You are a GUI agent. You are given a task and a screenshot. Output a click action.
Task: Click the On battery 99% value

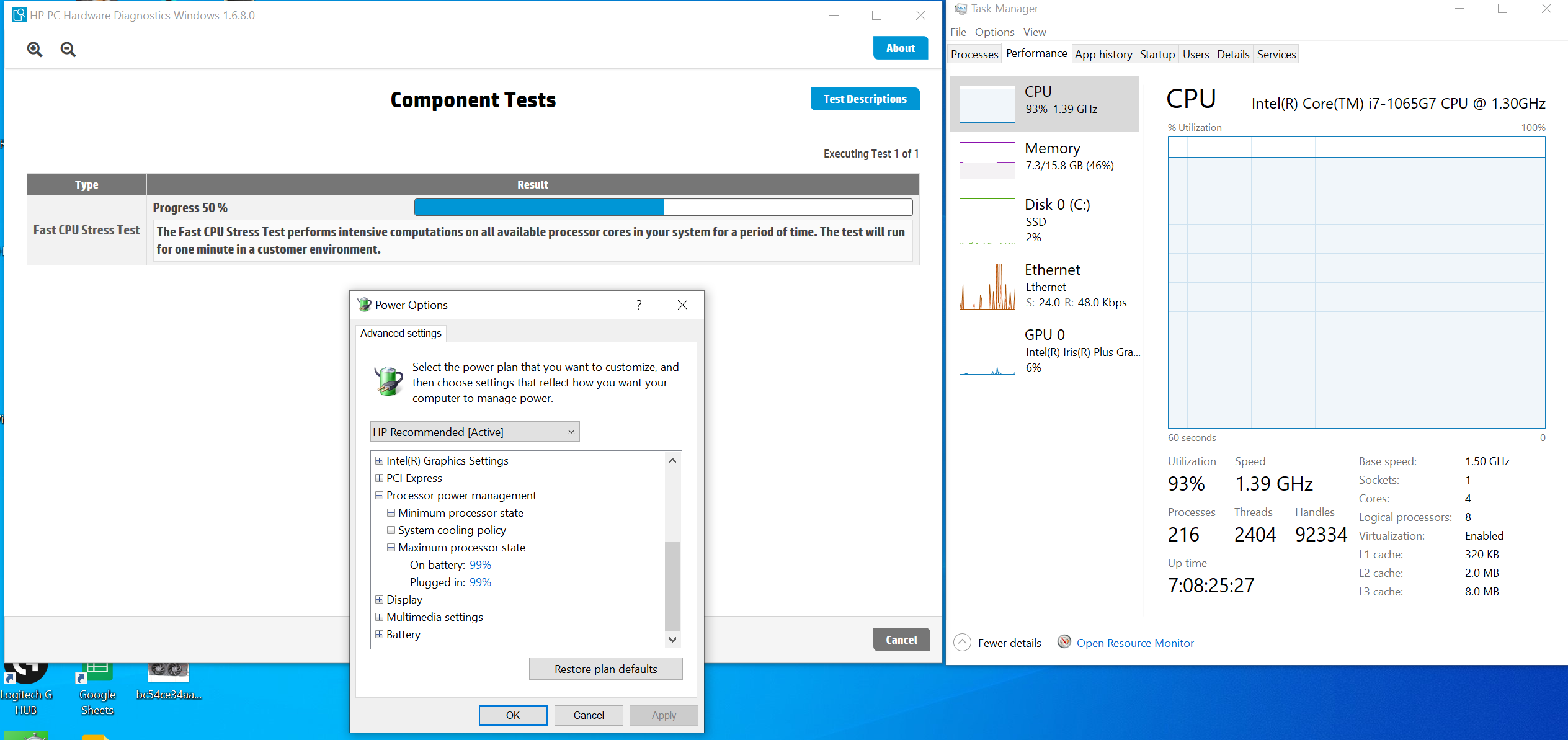point(480,565)
